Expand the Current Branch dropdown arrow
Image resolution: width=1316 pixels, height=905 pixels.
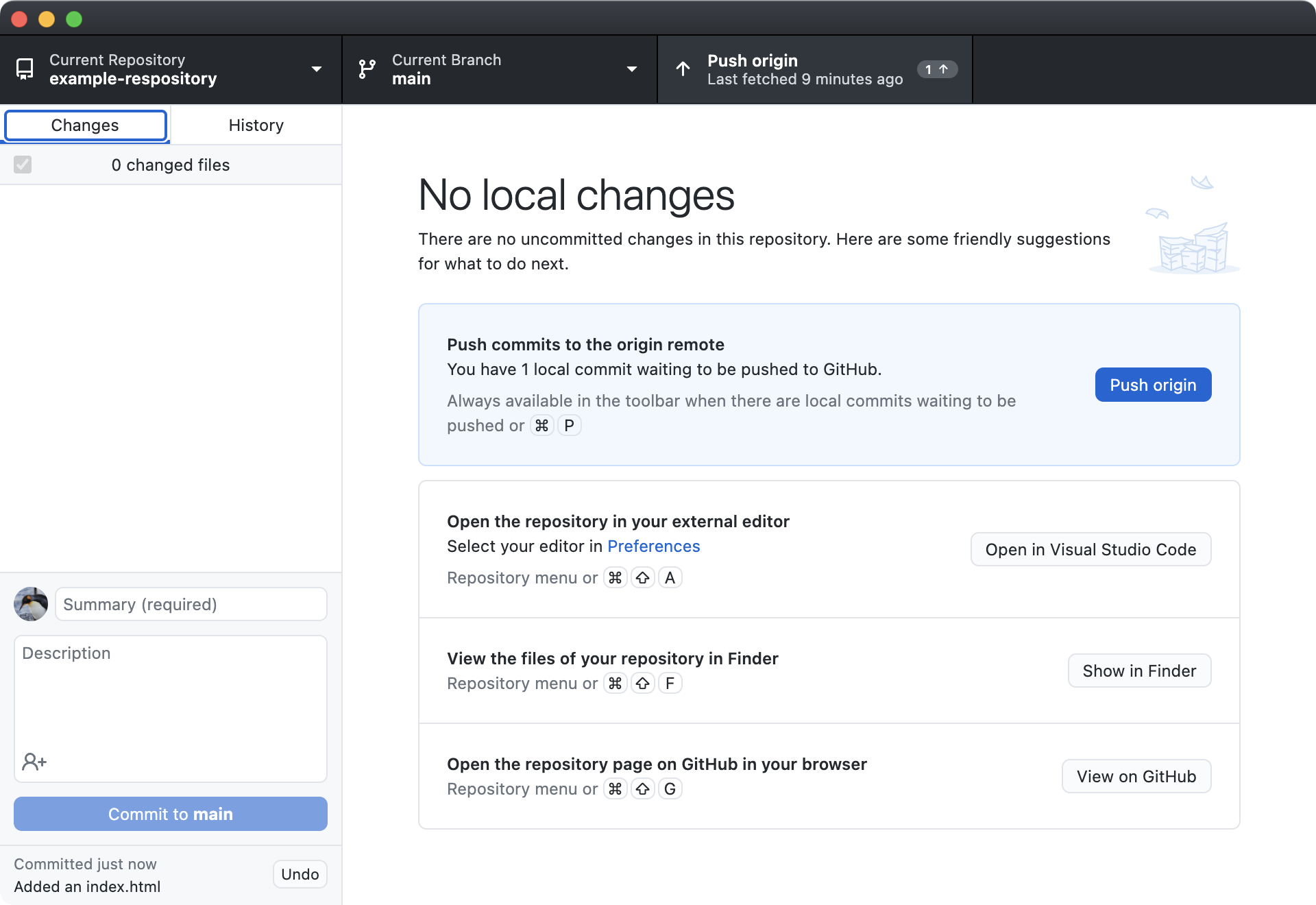pos(632,69)
